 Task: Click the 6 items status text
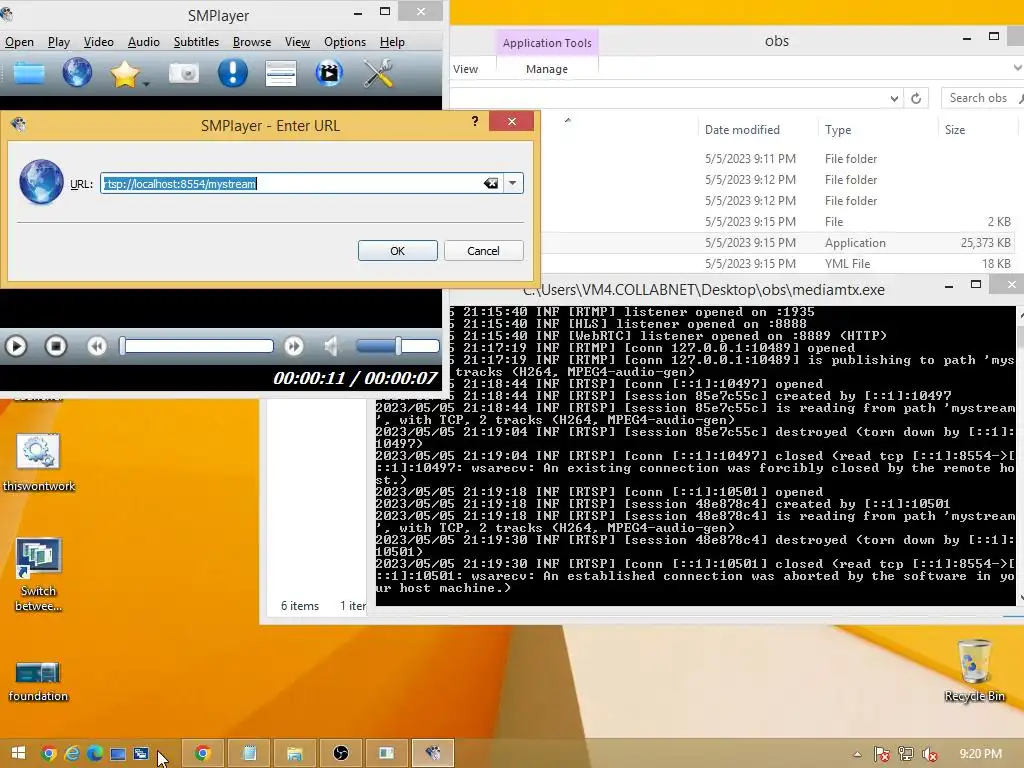(300, 606)
